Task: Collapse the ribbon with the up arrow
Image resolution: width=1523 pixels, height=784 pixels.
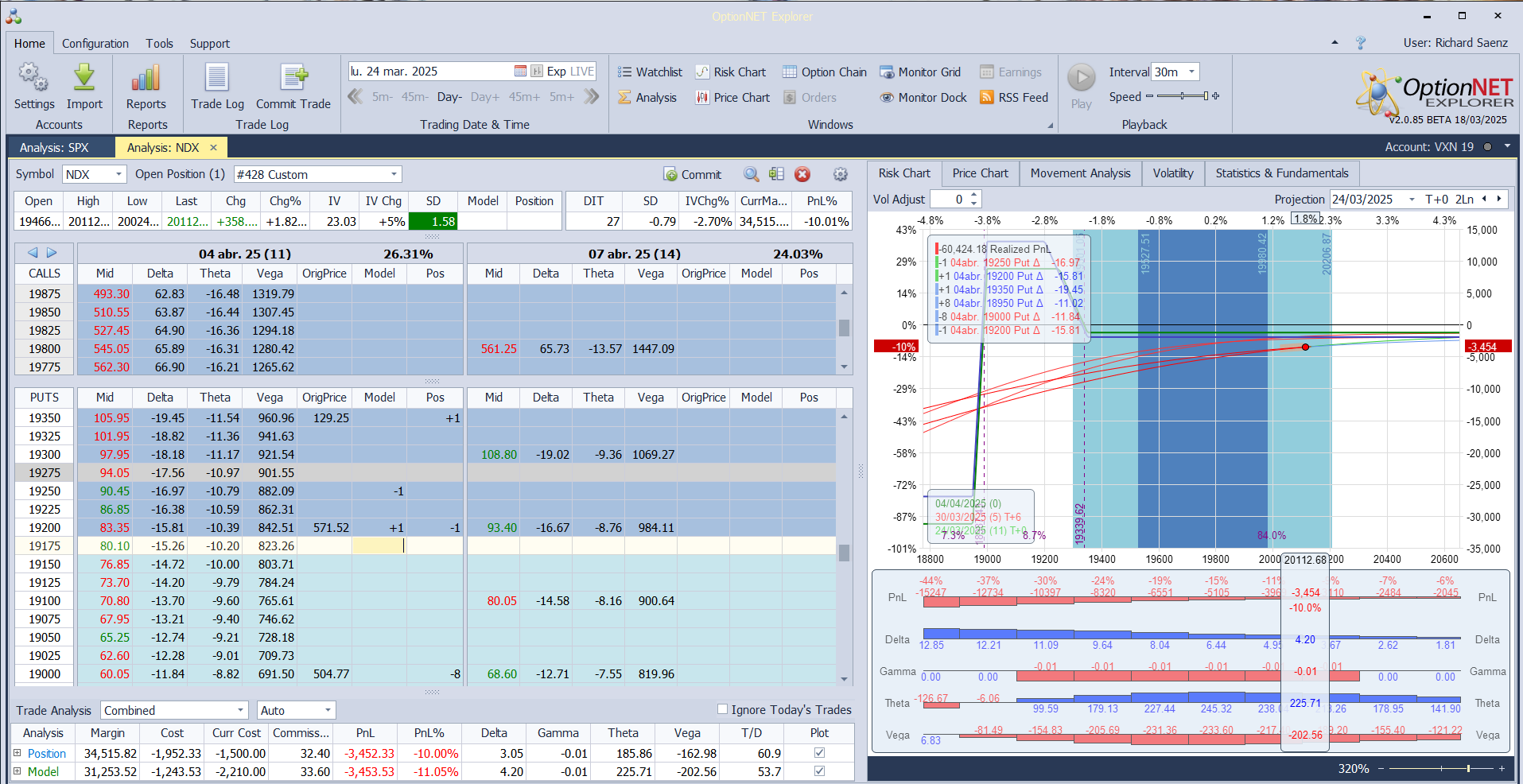Action: click(x=1335, y=43)
